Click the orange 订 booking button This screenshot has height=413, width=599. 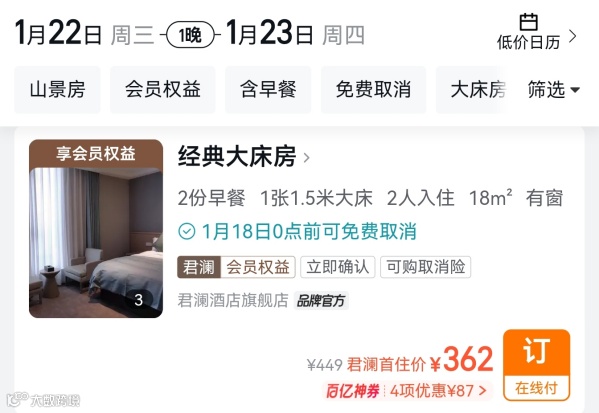point(536,365)
